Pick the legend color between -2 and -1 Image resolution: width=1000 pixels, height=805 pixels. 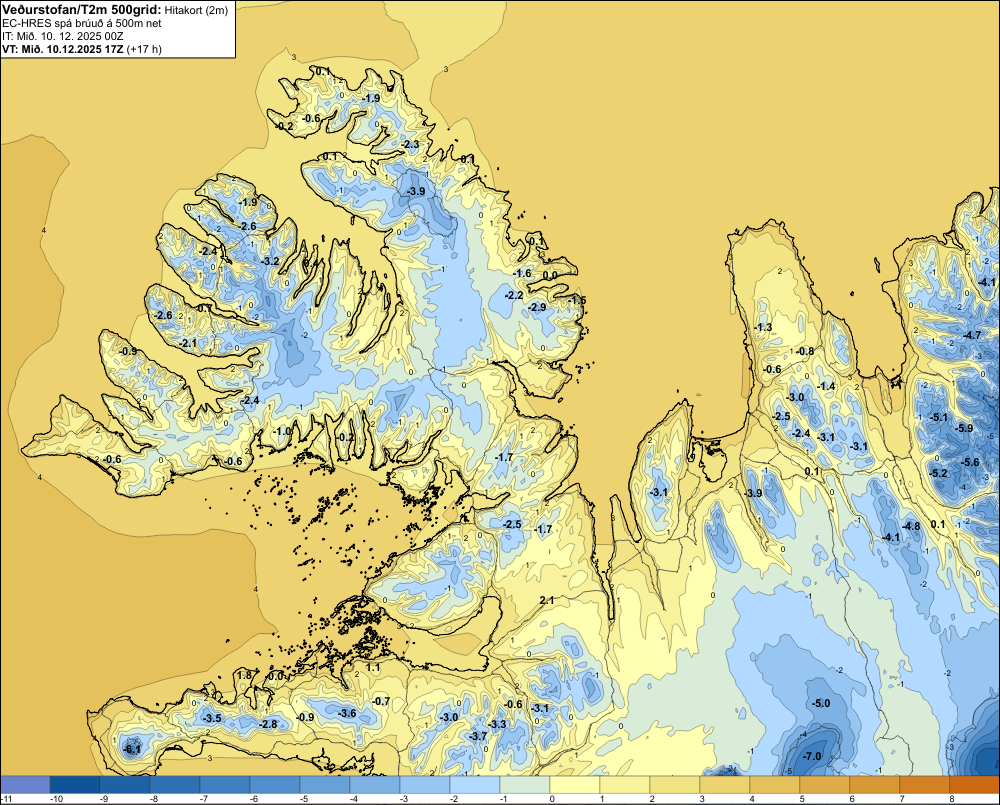point(475,785)
